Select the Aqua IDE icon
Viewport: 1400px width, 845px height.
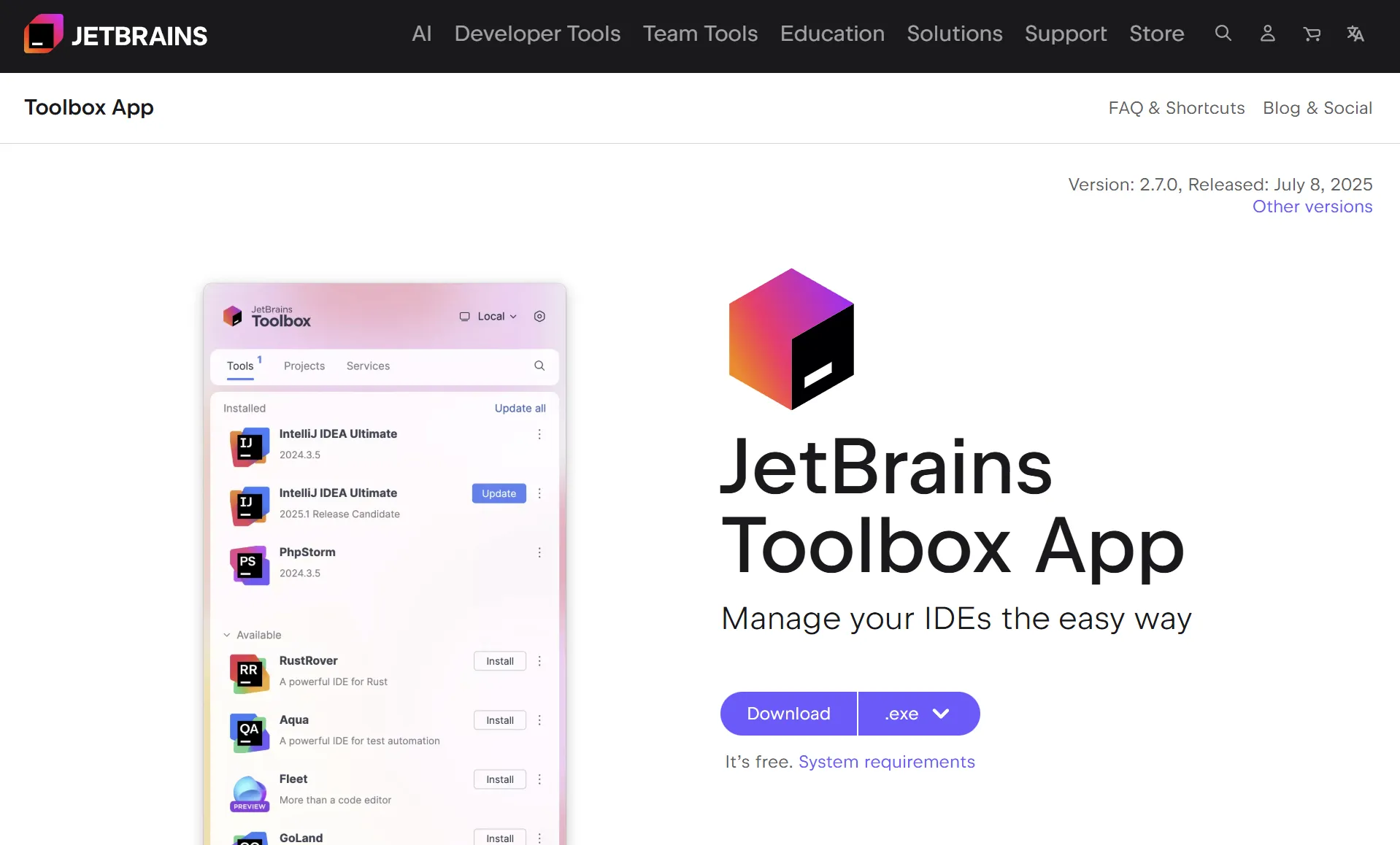248,733
